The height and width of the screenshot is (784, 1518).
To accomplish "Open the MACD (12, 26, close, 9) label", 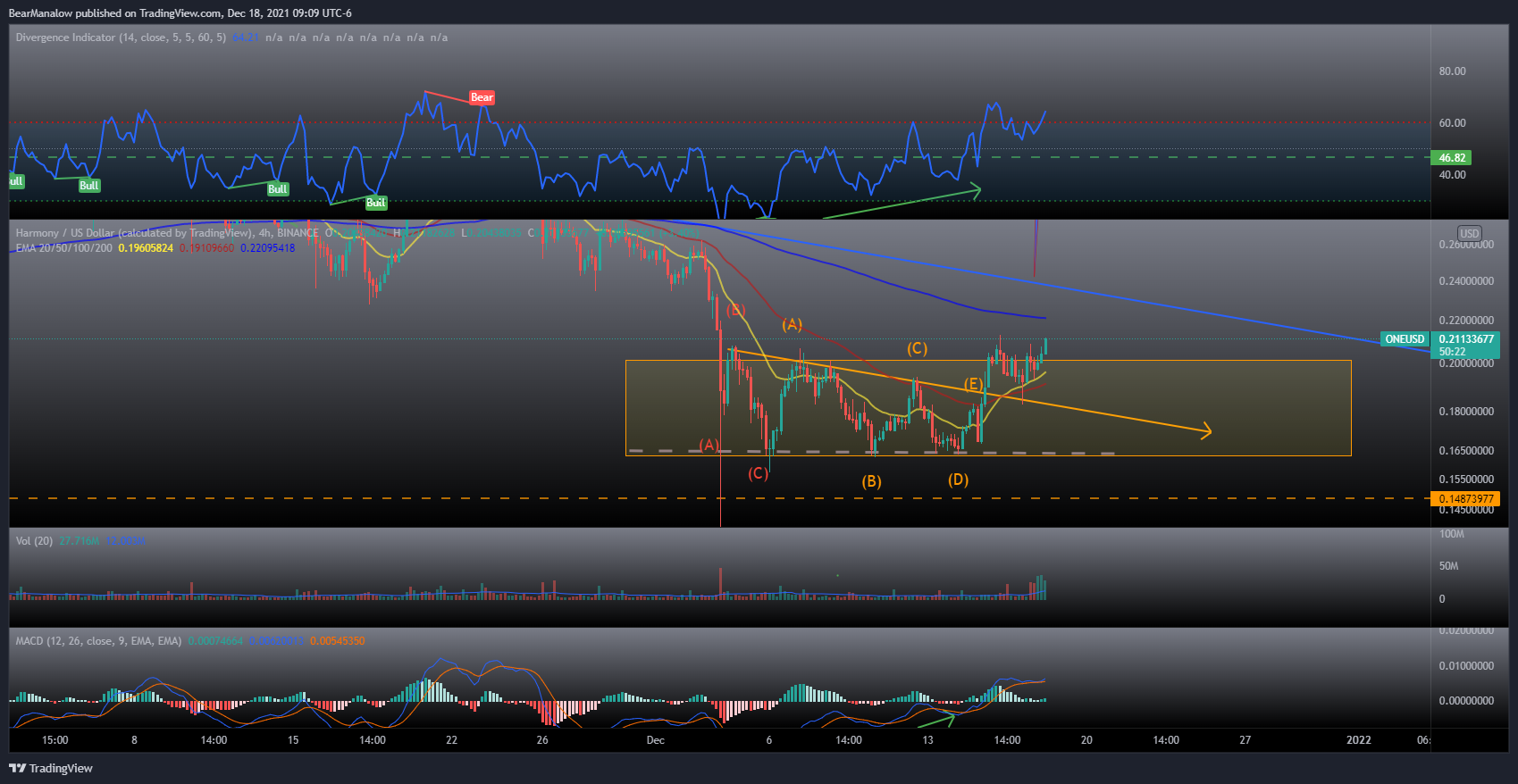I will [x=98, y=641].
